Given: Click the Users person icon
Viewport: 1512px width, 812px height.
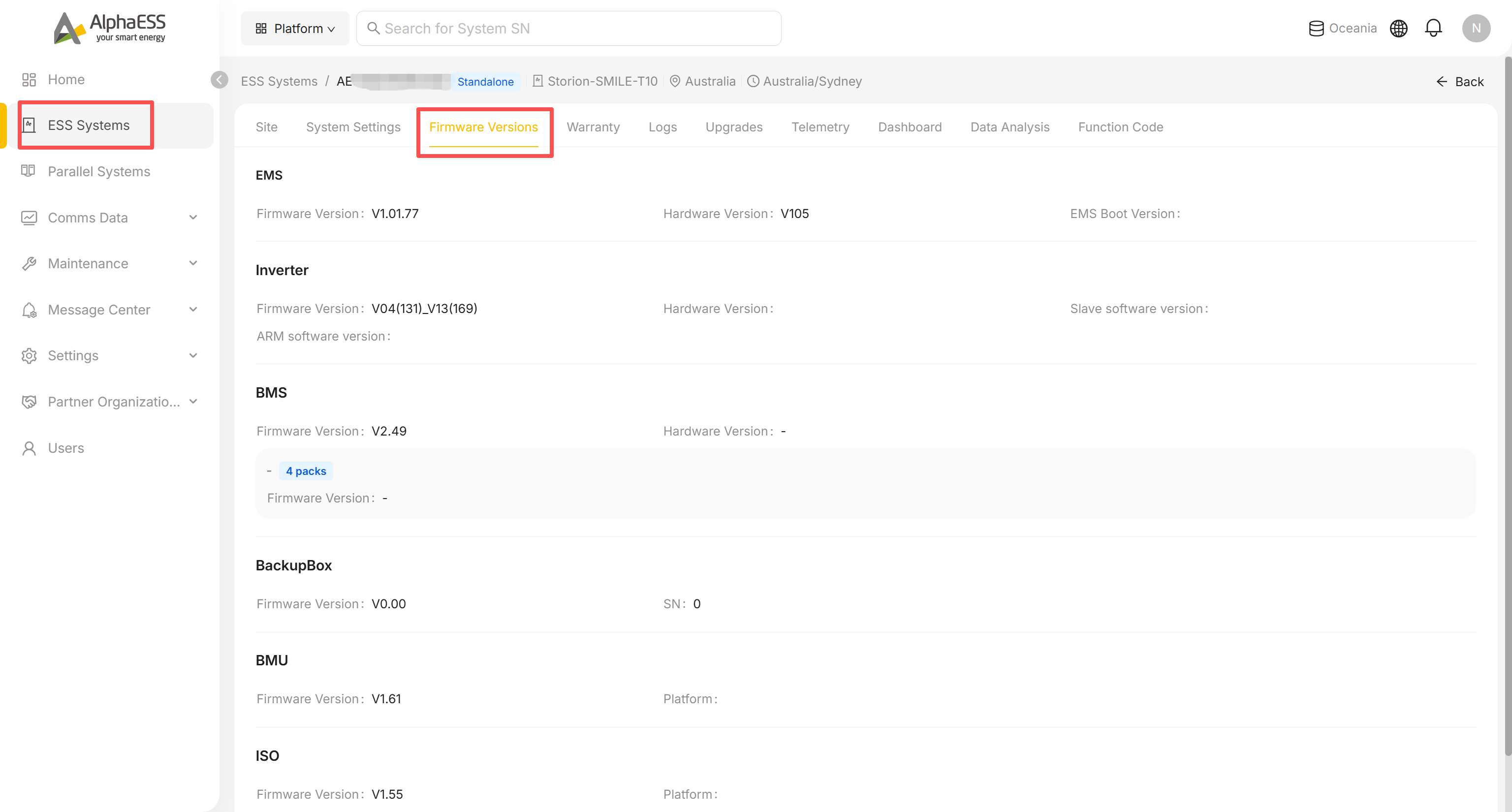Looking at the screenshot, I should (x=29, y=448).
